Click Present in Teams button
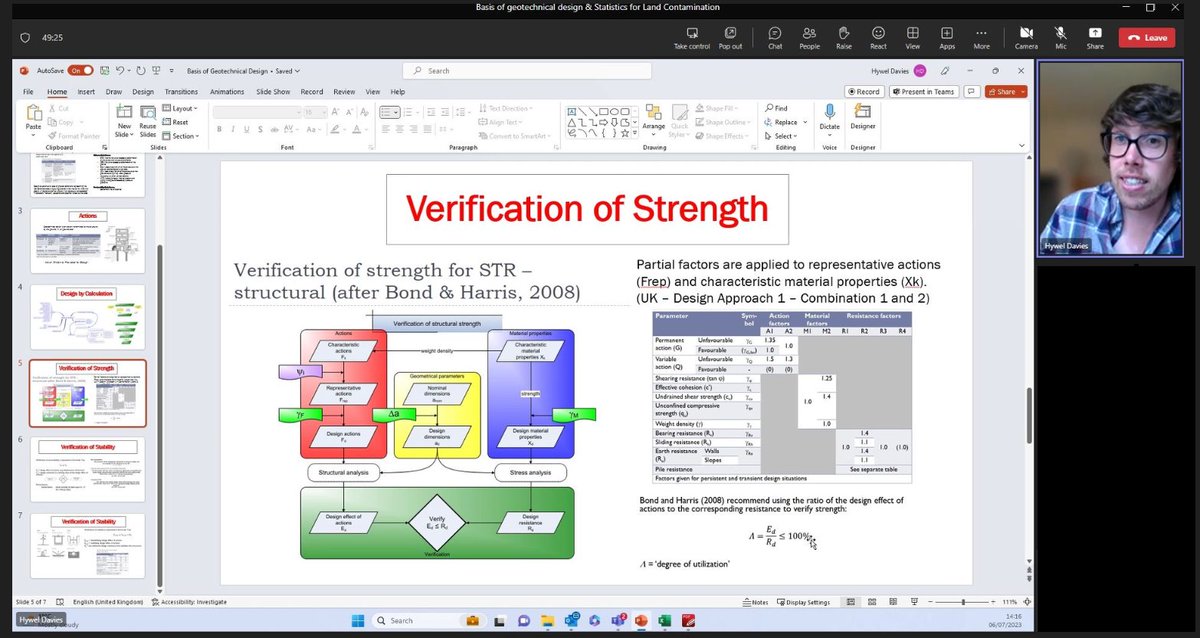This screenshot has height=638, width=1200. click(922, 91)
